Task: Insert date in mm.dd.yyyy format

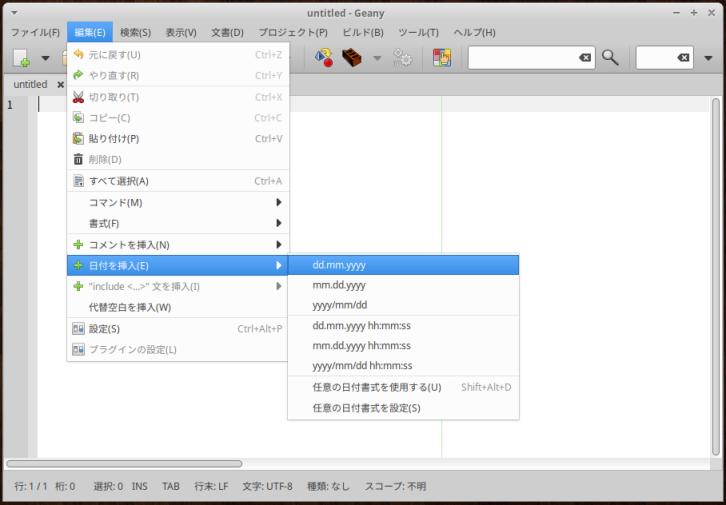Action: point(403,285)
